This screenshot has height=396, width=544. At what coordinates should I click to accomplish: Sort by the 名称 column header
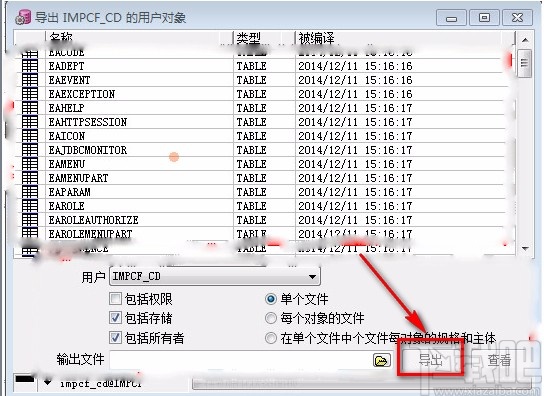coord(61,37)
